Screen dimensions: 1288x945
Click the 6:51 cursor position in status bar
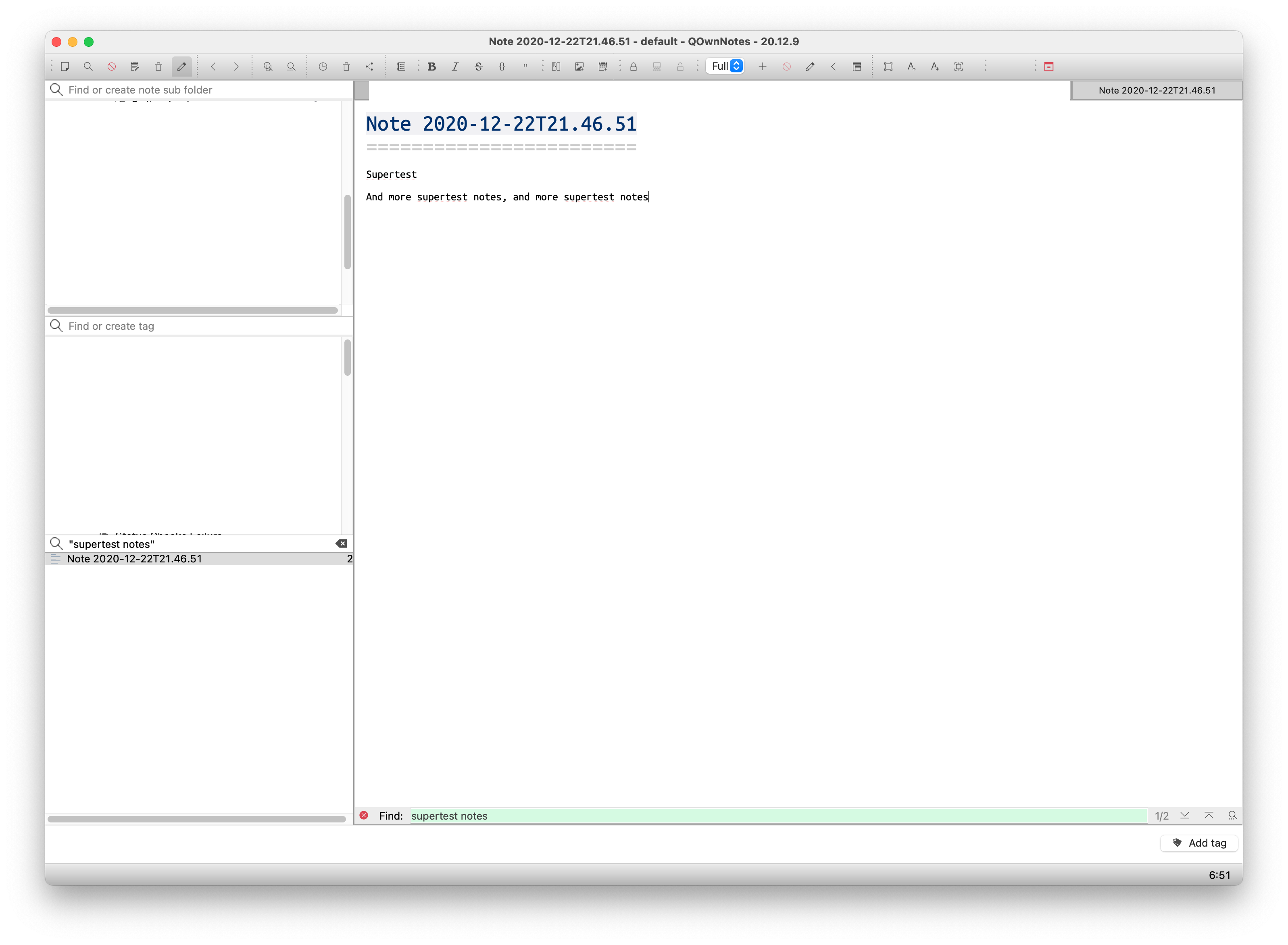[x=1219, y=875]
